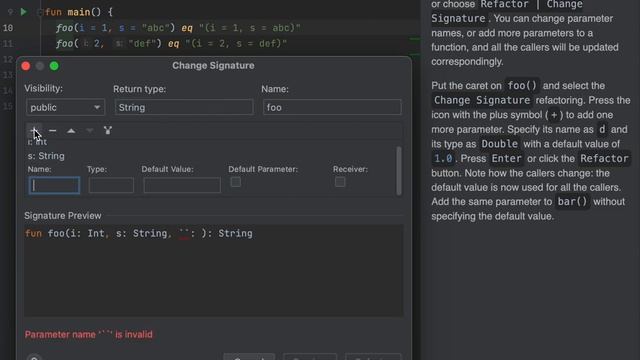The image size is (640, 360).
Task: Click the remove parameter minus icon
Action: tap(53, 131)
